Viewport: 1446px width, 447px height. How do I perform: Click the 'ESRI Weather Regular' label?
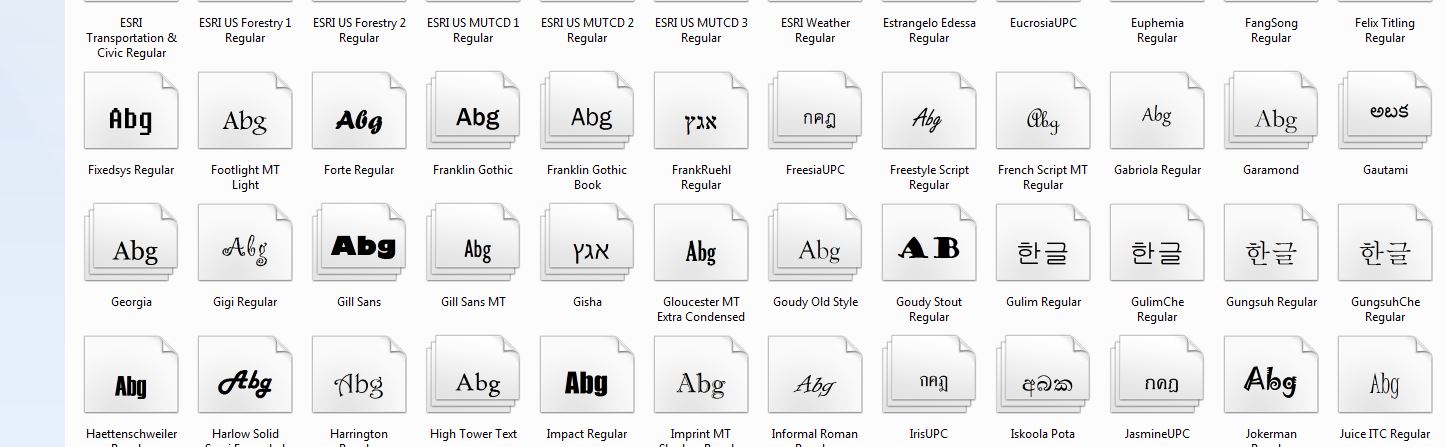click(815, 30)
